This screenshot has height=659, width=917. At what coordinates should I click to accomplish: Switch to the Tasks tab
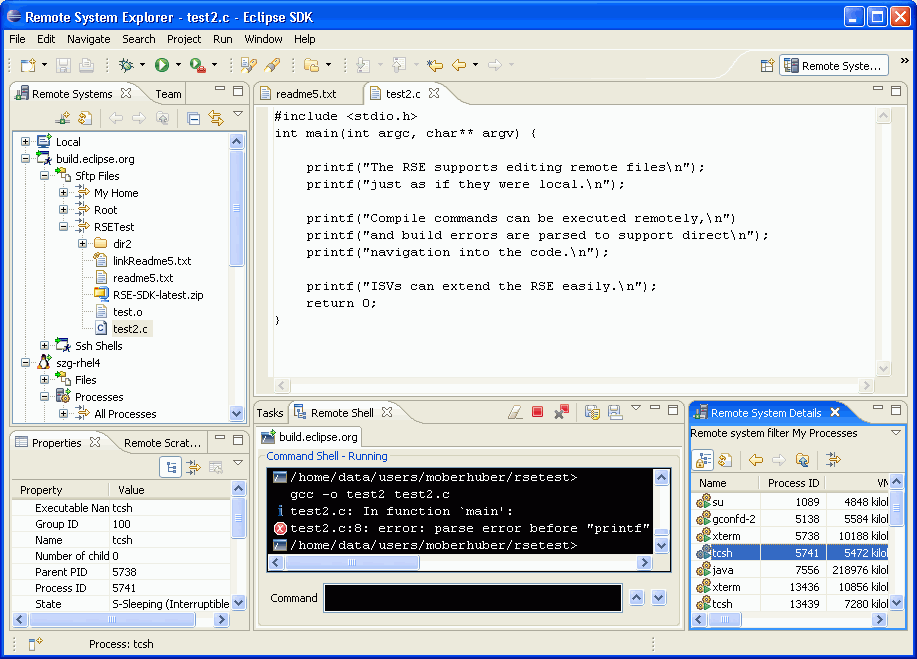pos(270,413)
